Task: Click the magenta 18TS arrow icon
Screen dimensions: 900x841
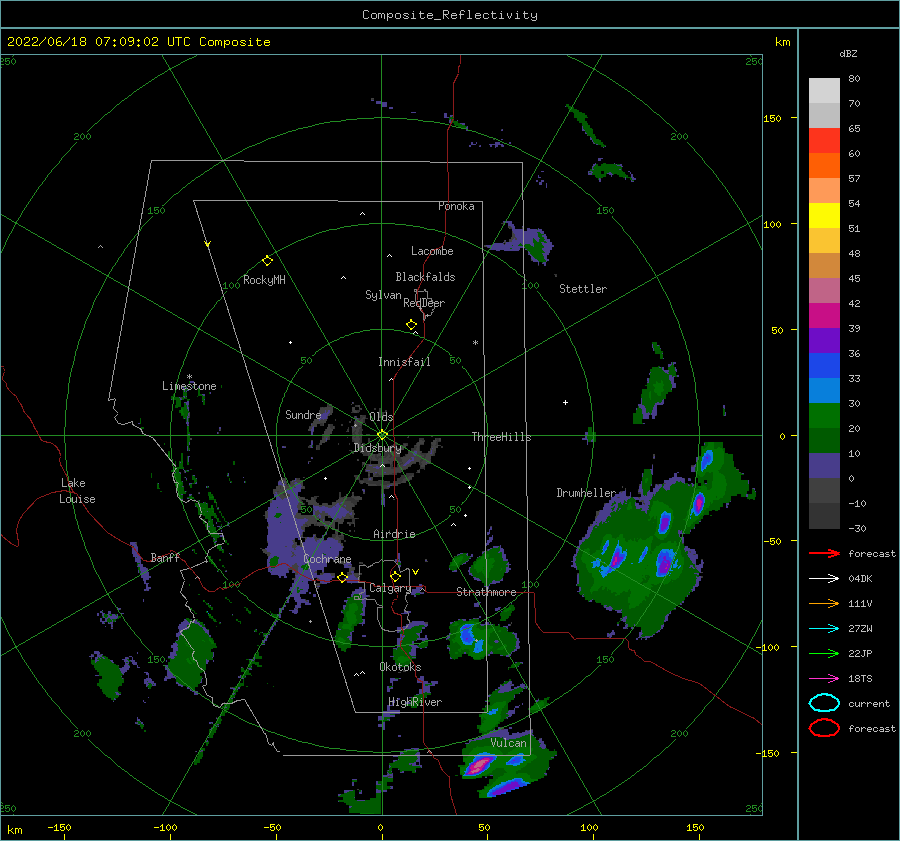Action: (x=824, y=679)
